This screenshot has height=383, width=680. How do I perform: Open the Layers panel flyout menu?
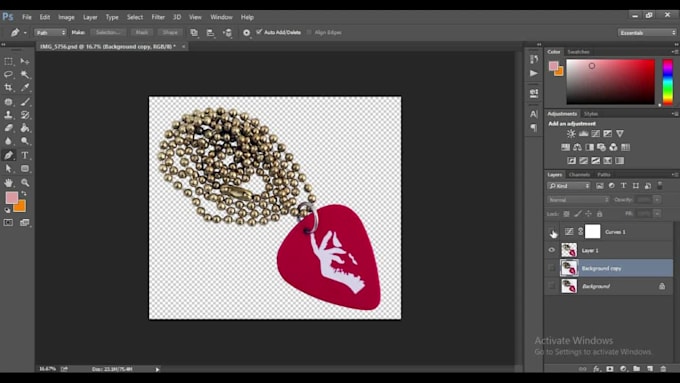click(x=675, y=174)
